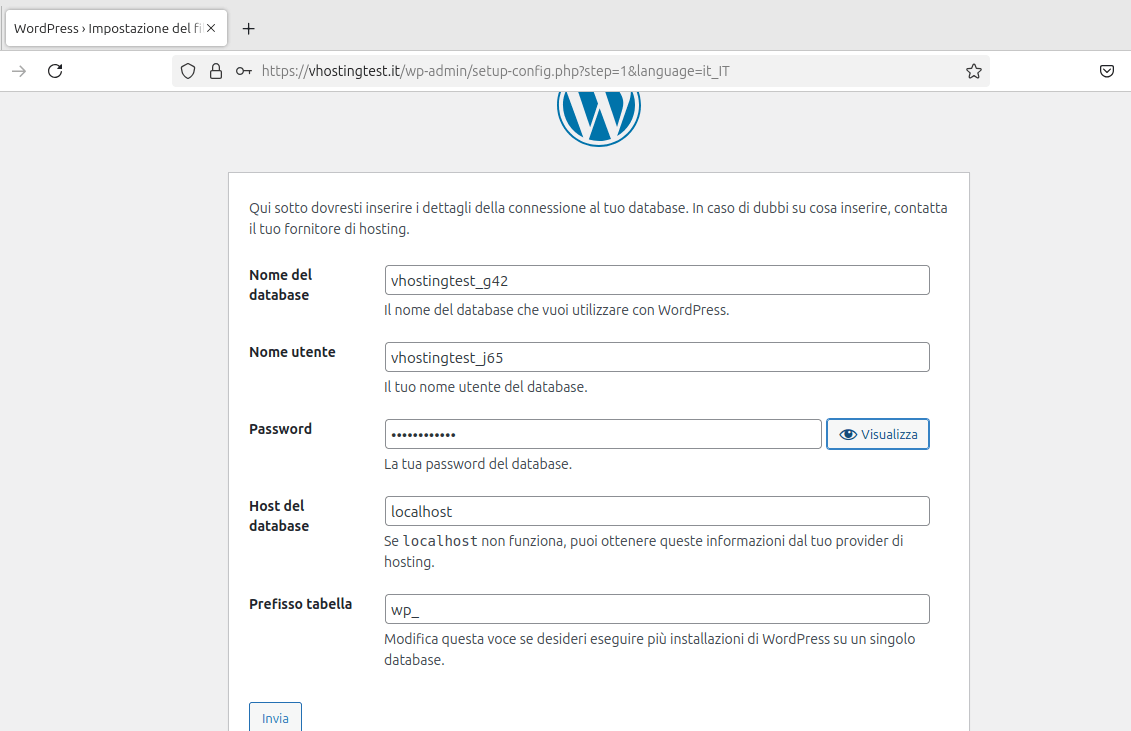Click the padlock site security icon
Image resolution: width=1131 pixels, height=731 pixels.
tap(214, 71)
